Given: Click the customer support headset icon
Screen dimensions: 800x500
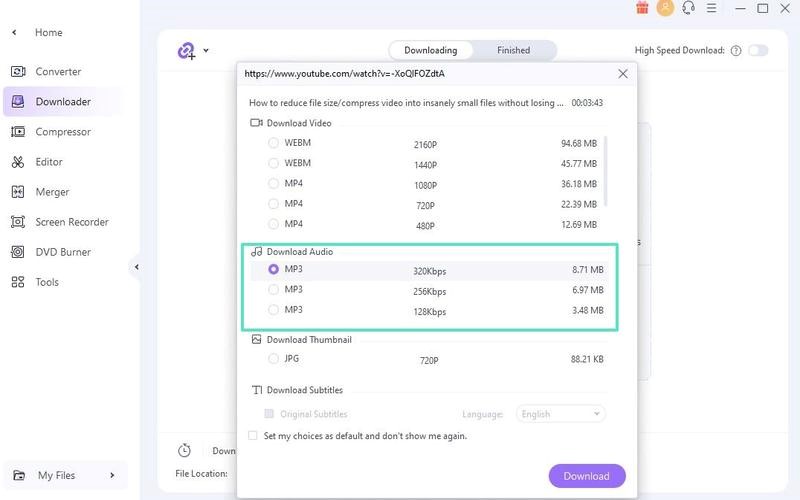Looking at the screenshot, I should tap(688, 8).
